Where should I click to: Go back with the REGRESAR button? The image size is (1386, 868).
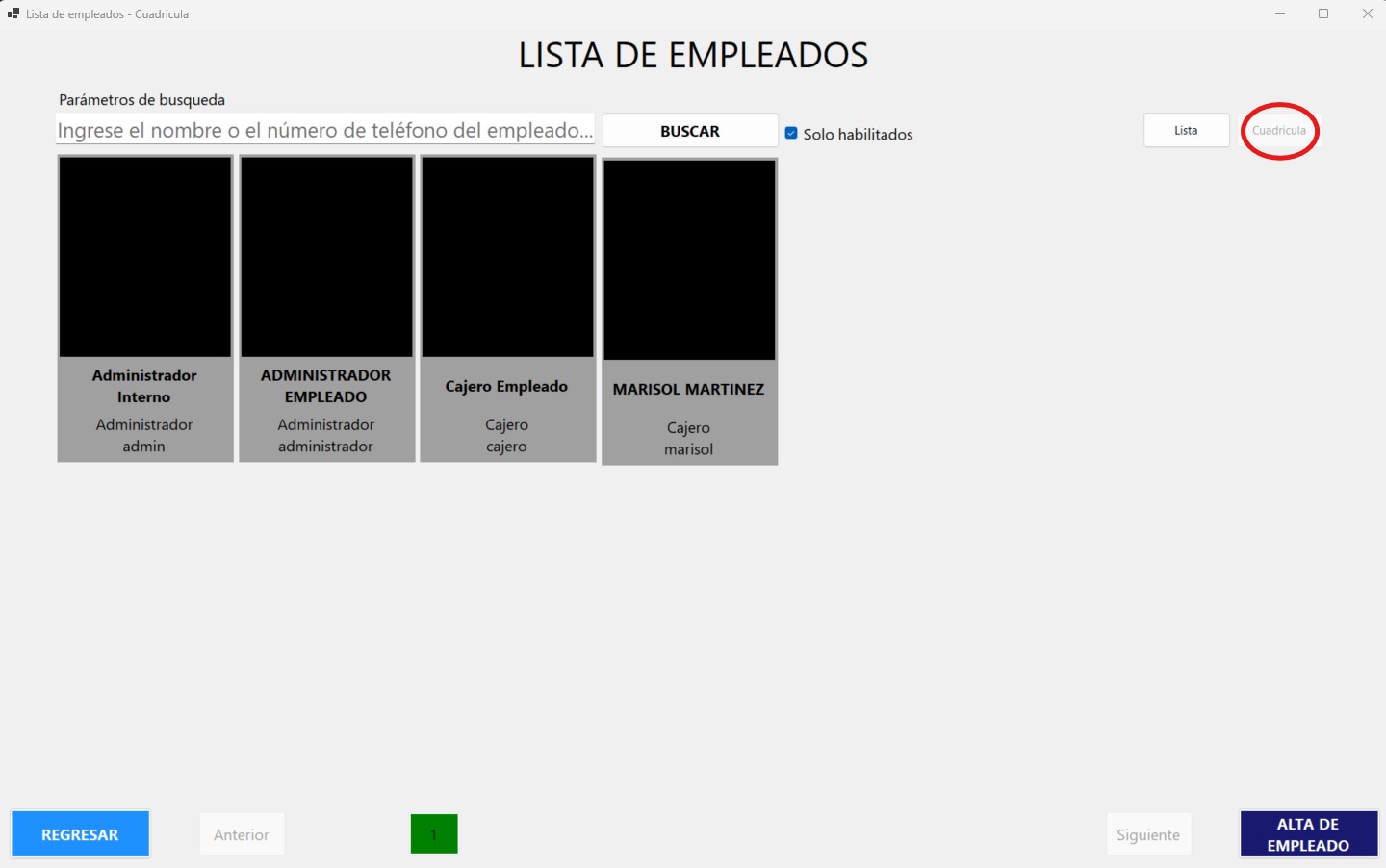[80, 834]
